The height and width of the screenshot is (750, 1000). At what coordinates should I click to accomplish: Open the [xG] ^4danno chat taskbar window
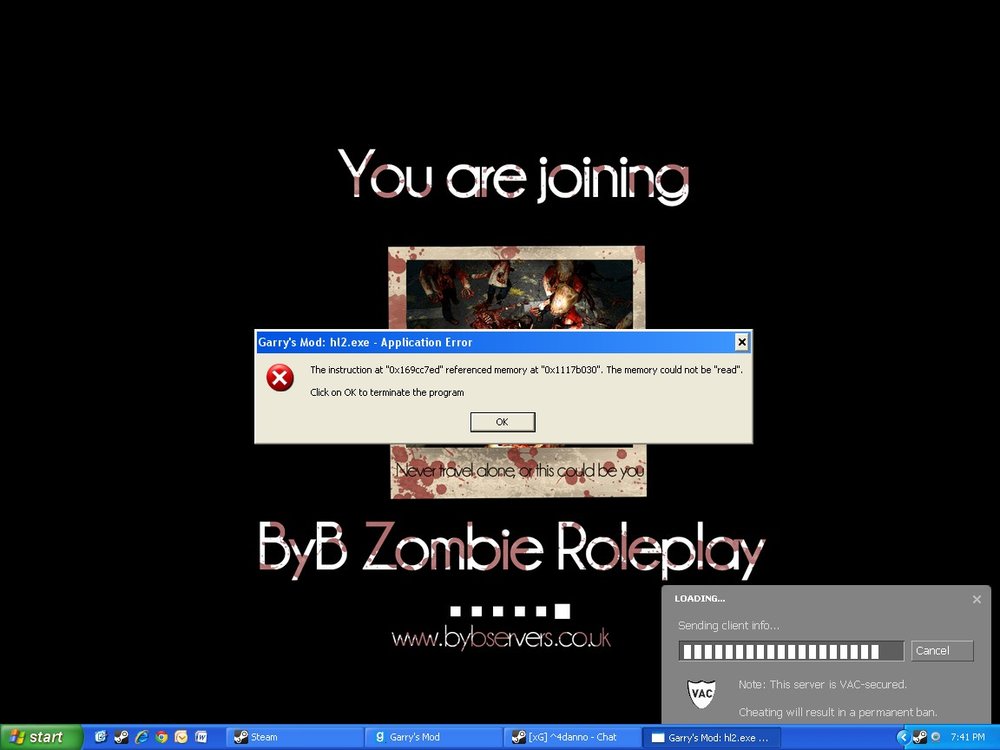pos(571,737)
